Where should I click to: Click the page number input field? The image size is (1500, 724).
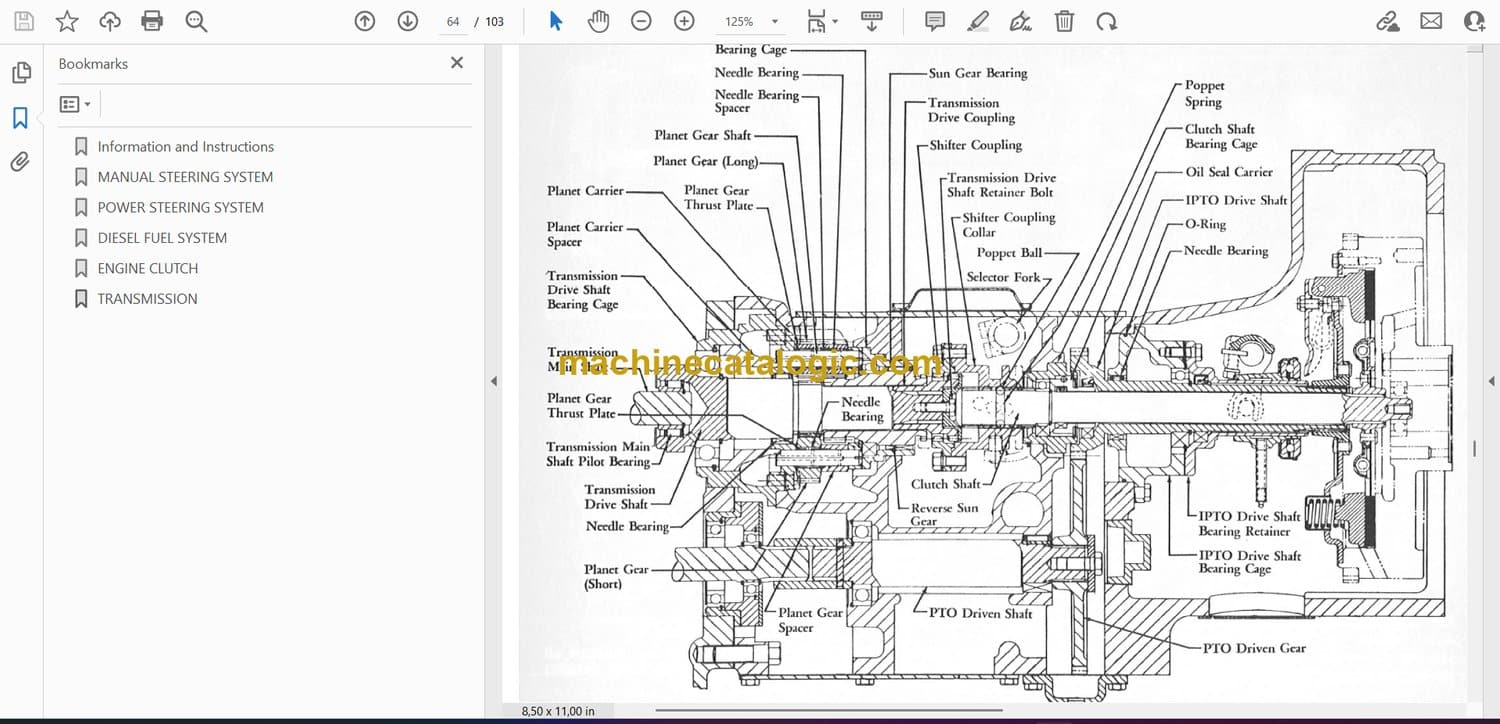coord(453,21)
